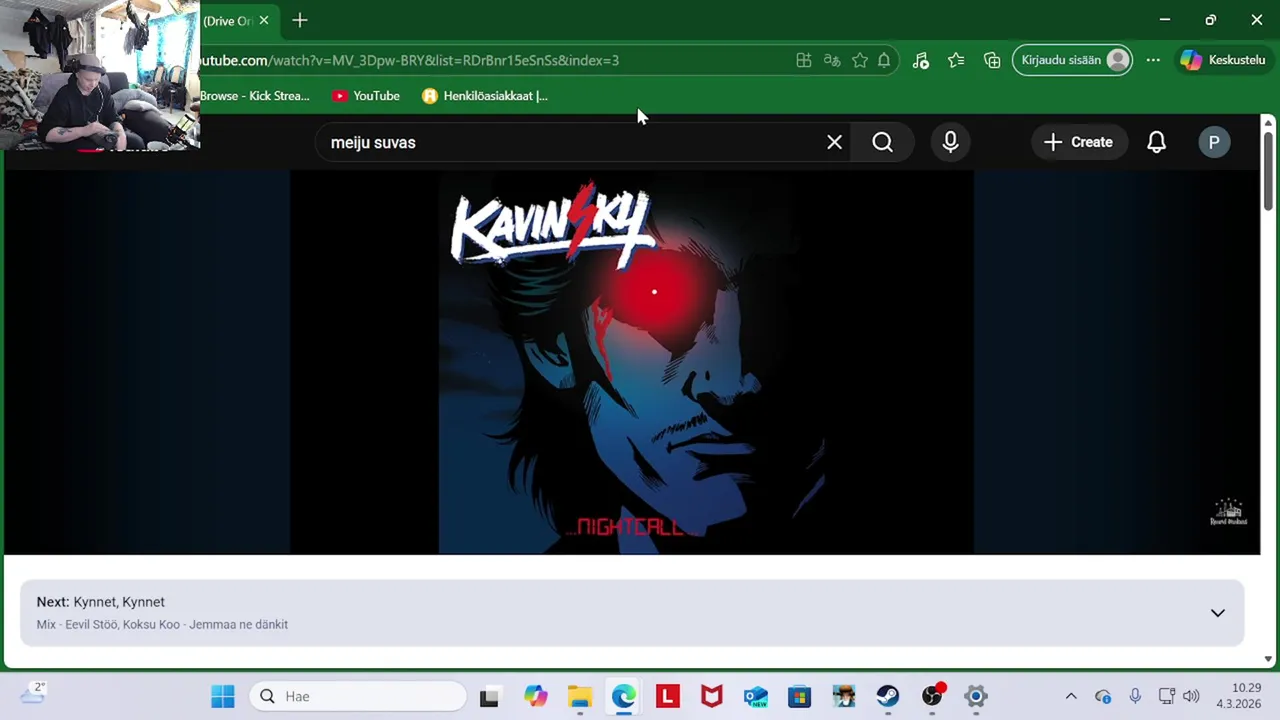Open a new browser tab
The width and height of the screenshot is (1280, 720).
click(300, 20)
